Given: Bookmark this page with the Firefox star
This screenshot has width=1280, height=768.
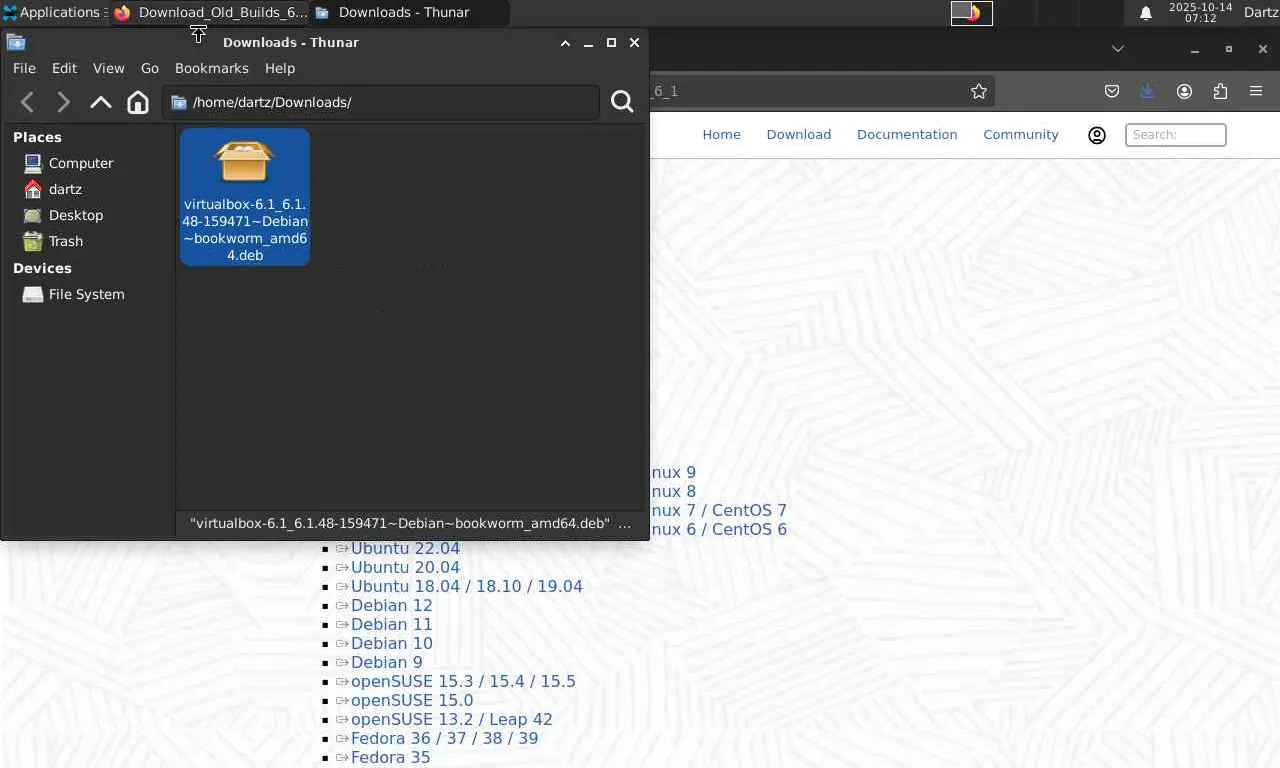Looking at the screenshot, I should coord(979,91).
